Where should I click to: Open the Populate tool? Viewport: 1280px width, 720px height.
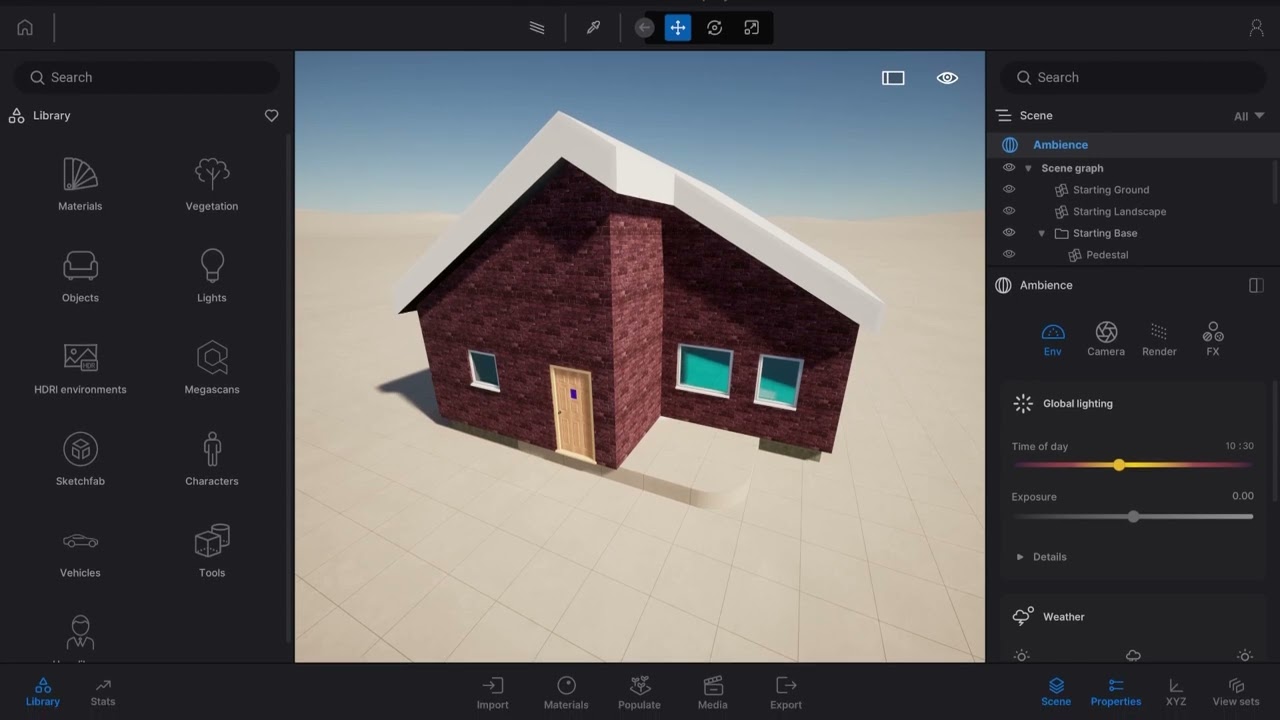pos(639,692)
